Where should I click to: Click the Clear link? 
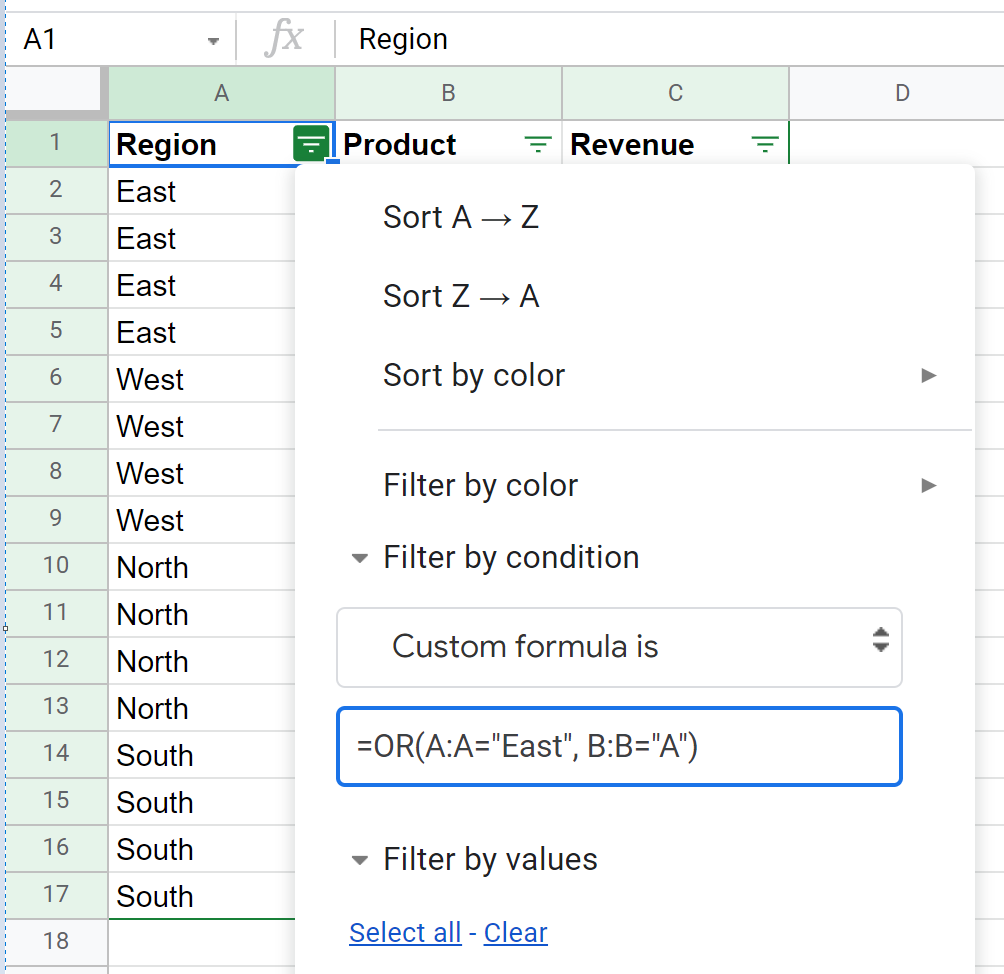(x=515, y=933)
